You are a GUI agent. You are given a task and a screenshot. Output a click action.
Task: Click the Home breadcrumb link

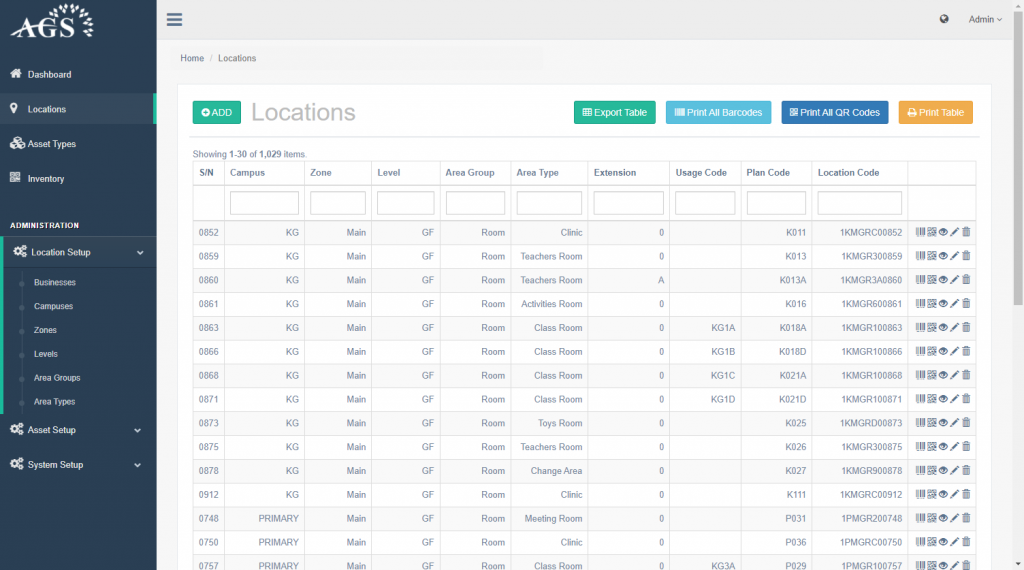pos(192,58)
